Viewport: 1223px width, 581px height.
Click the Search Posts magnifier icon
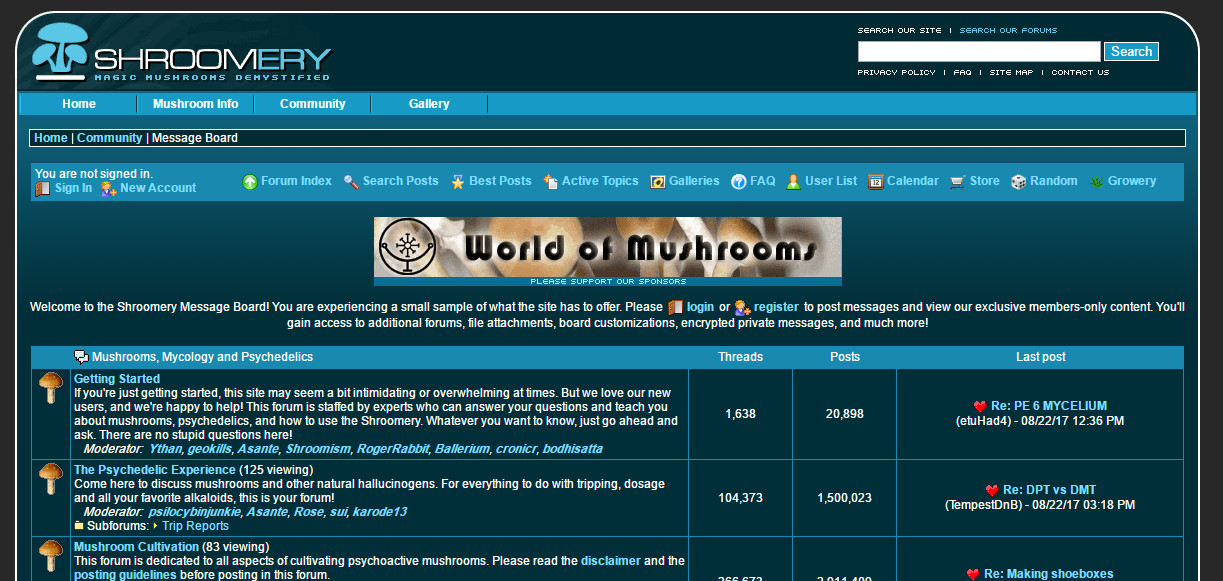click(x=351, y=182)
